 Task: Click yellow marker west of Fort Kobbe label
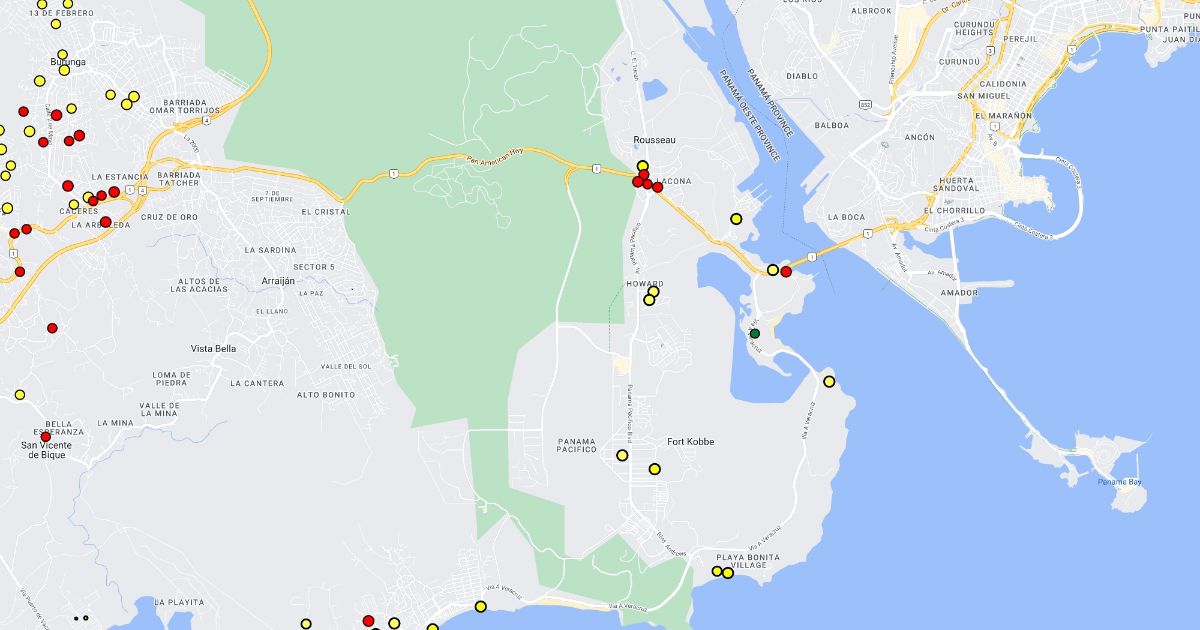[622, 455]
